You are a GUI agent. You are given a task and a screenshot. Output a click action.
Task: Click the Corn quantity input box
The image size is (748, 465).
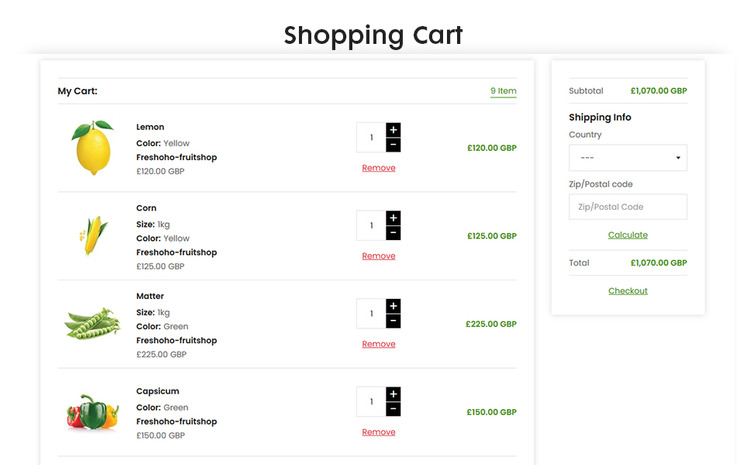tap(371, 226)
